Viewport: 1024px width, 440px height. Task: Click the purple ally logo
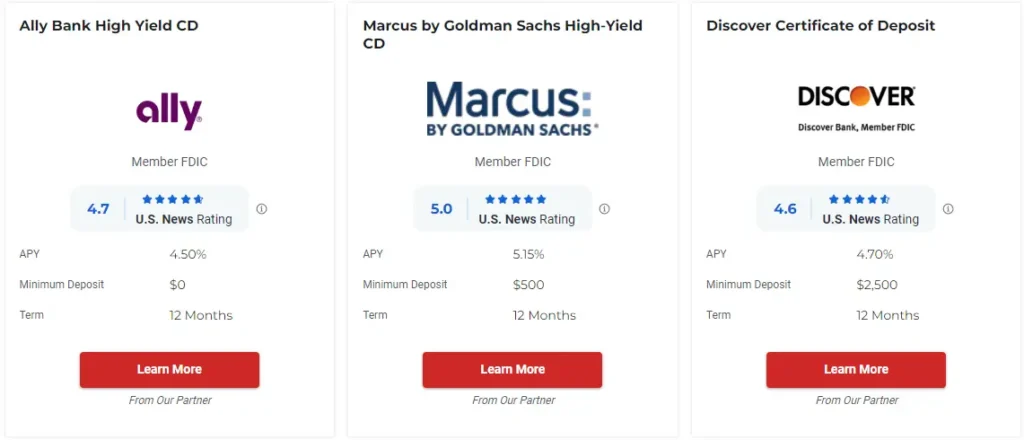[169, 112]
